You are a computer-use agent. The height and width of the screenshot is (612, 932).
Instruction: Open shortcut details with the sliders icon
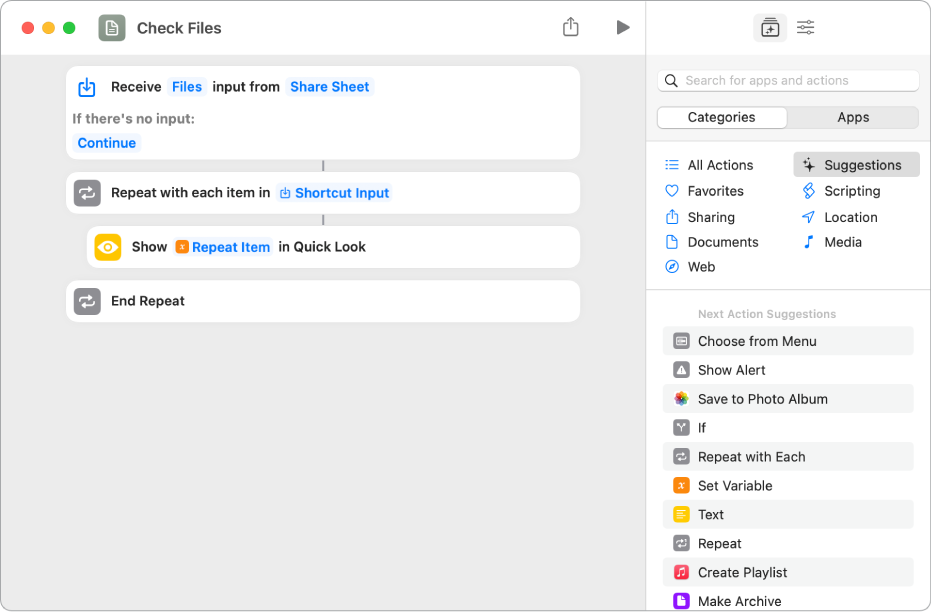[805, 27]
